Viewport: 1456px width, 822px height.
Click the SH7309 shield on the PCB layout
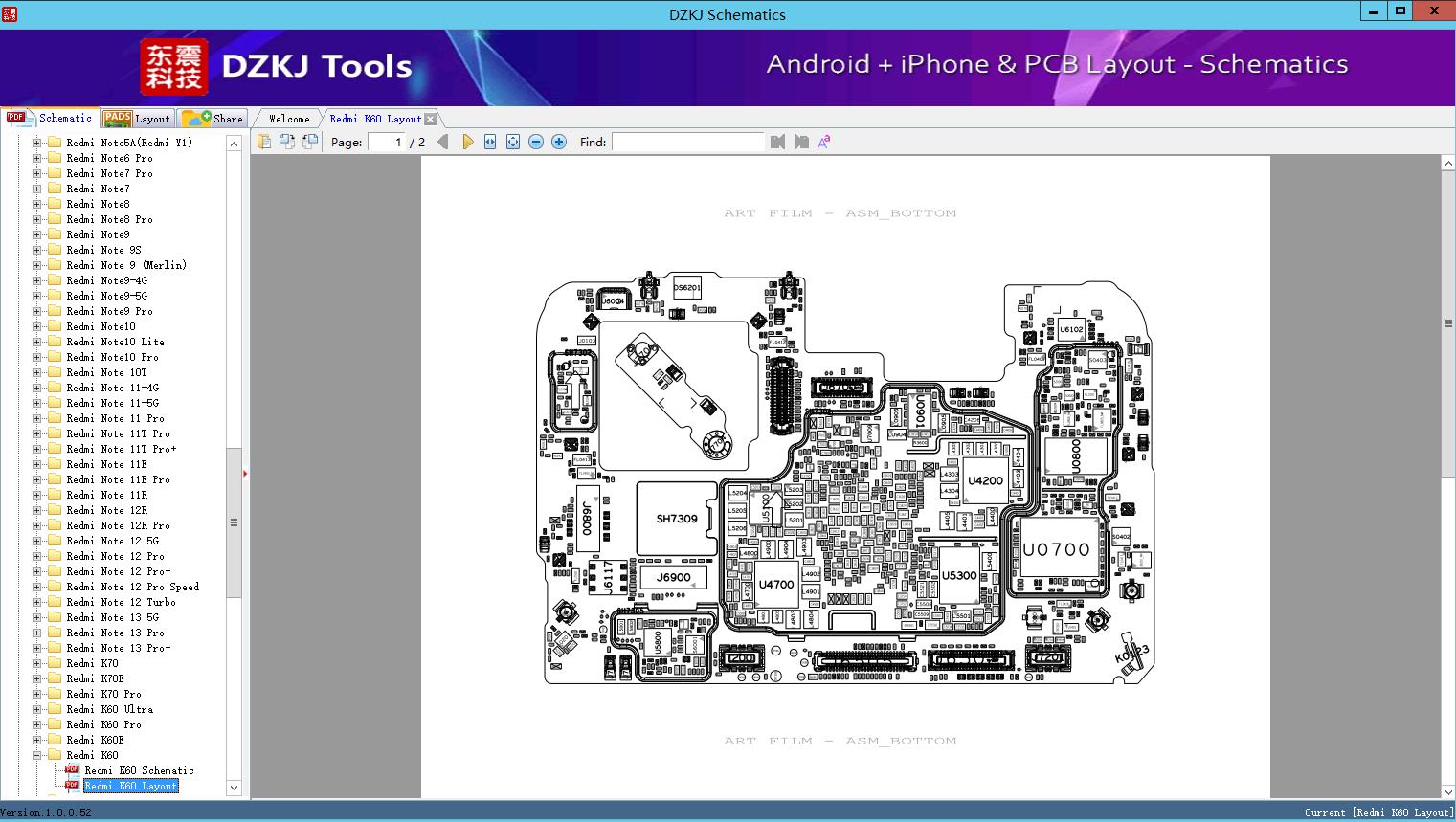click(677, 519)
